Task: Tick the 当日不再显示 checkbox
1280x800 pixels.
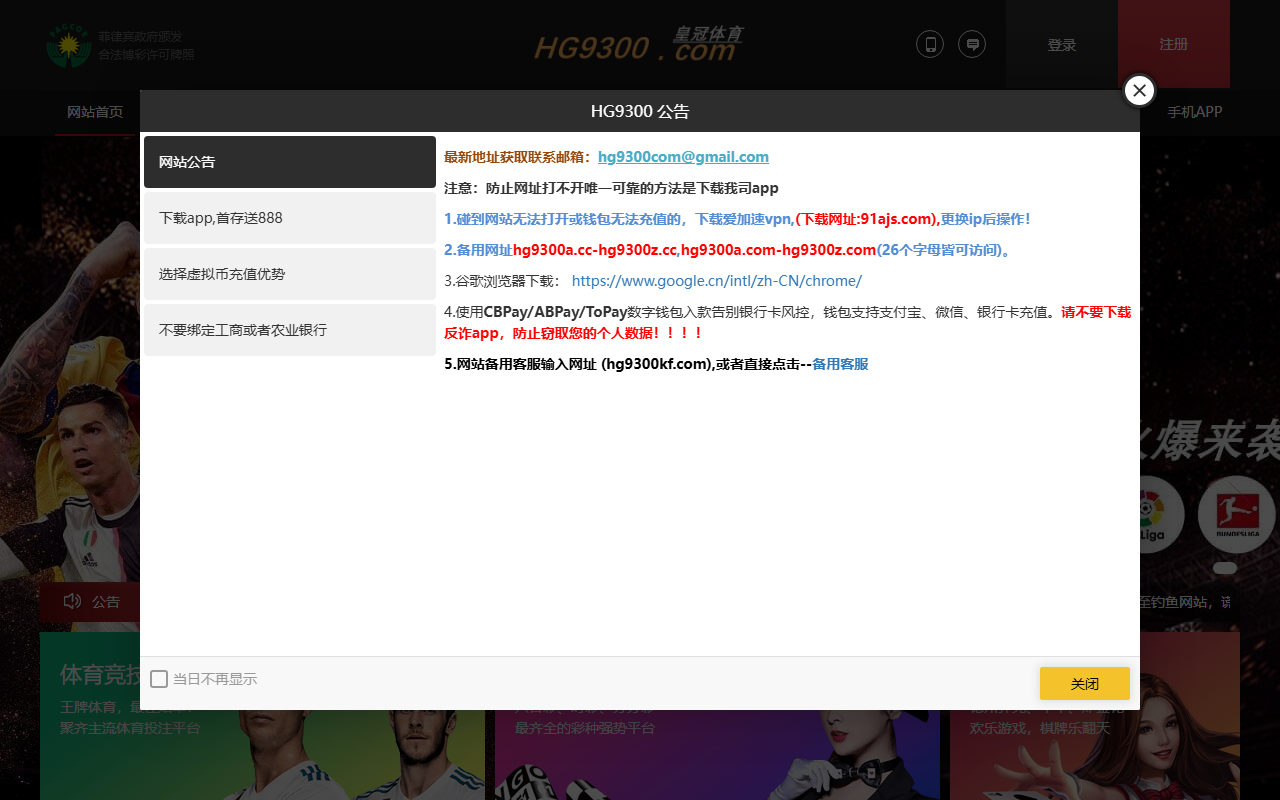Action: (159, 679)
